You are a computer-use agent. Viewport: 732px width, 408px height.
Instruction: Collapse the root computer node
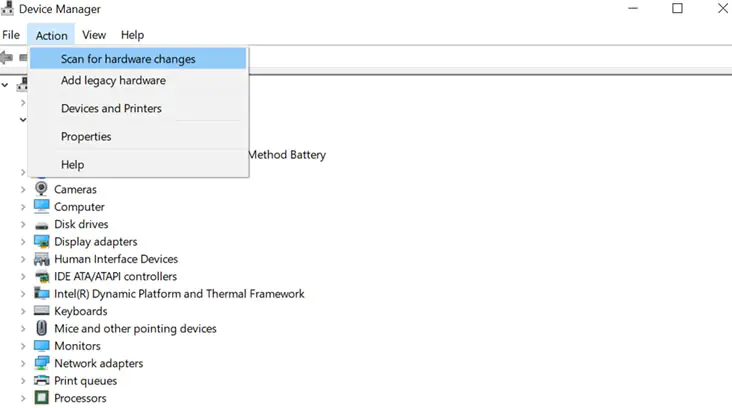pos(5,85)
